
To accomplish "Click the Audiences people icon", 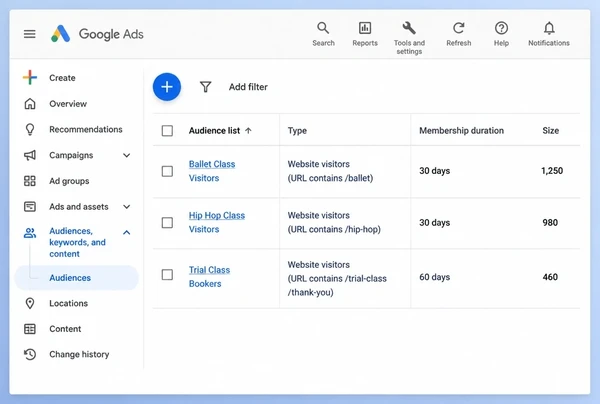I will (x=30, y=233).
